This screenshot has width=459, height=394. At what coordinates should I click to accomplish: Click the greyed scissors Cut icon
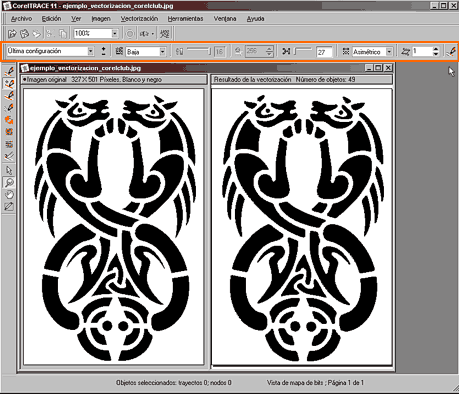click(x=50, y=33)
